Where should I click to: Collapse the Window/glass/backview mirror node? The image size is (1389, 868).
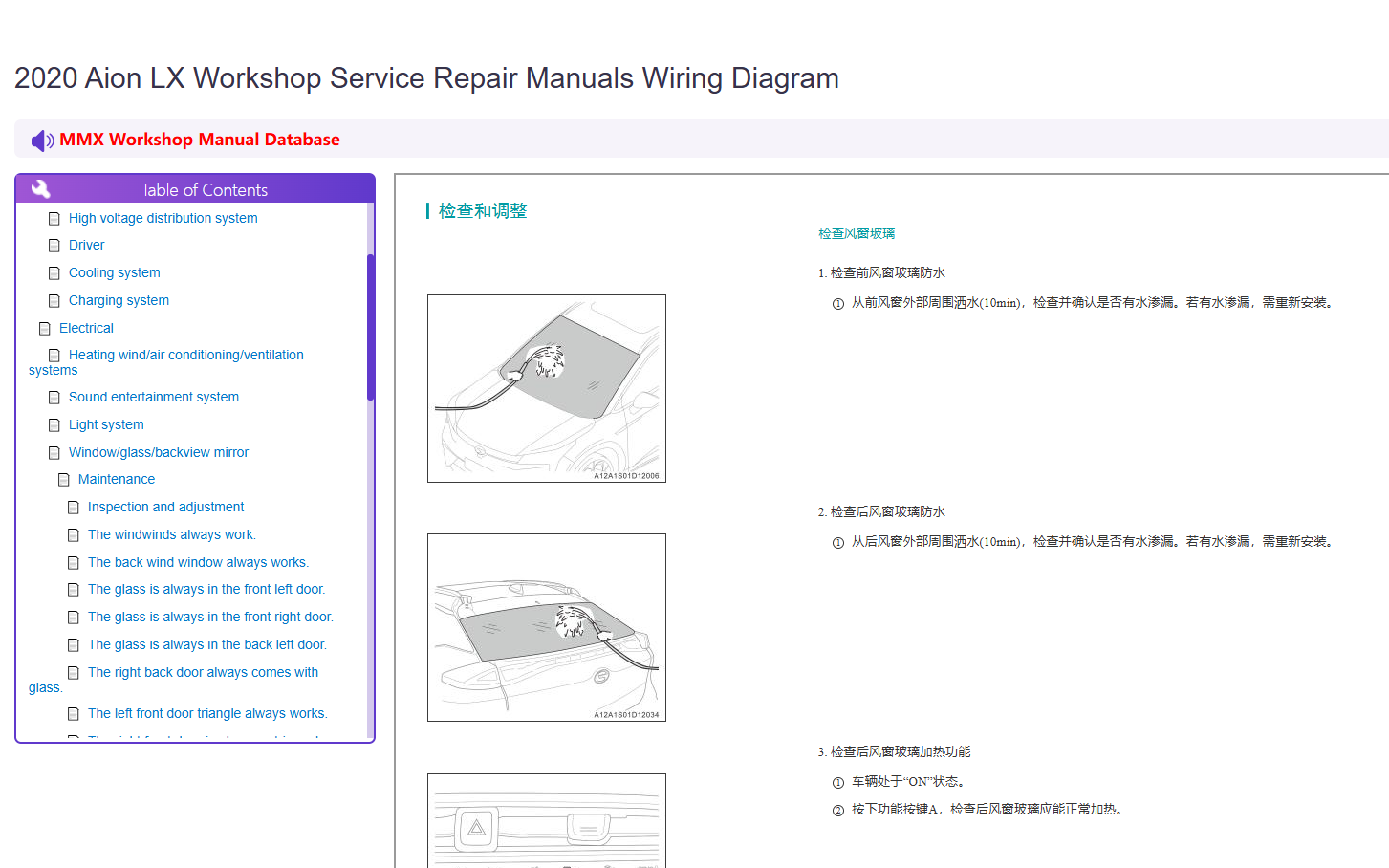pos(159,452)
